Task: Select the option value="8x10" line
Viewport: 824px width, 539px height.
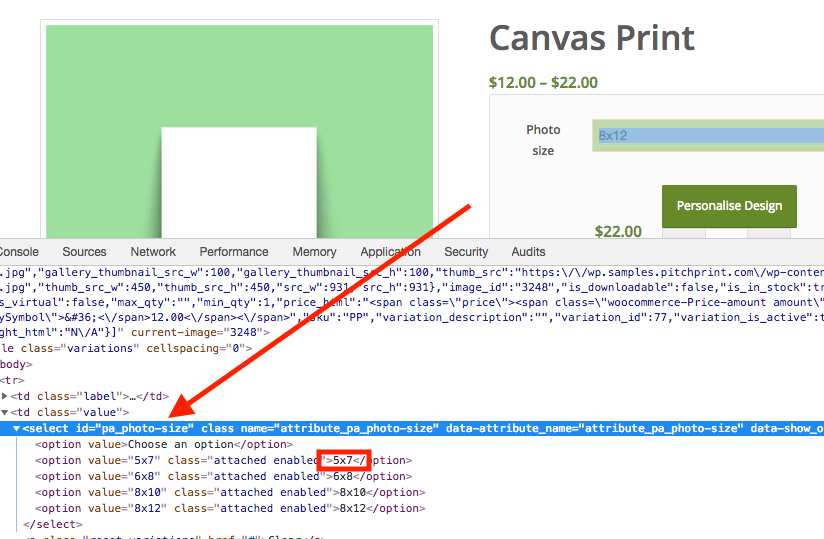Action: point(230,493)
